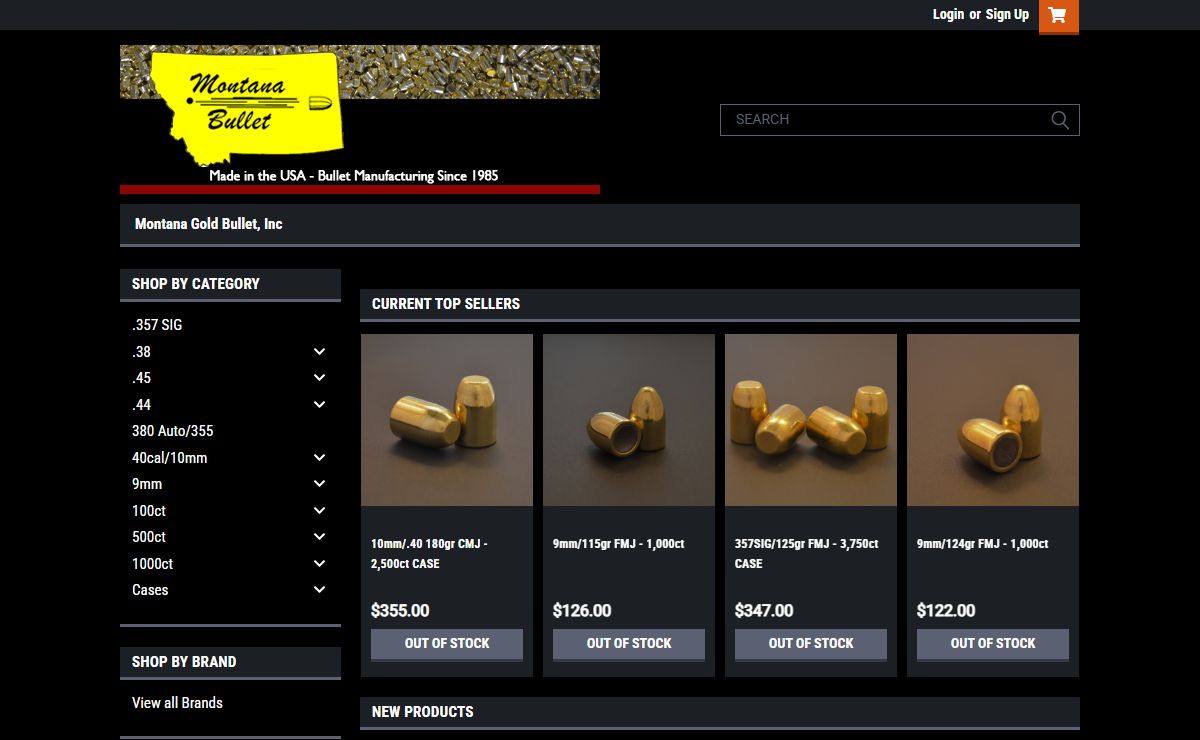Click the search magnifier icon
The image size is (1200, 740).
click(1060, 120)
